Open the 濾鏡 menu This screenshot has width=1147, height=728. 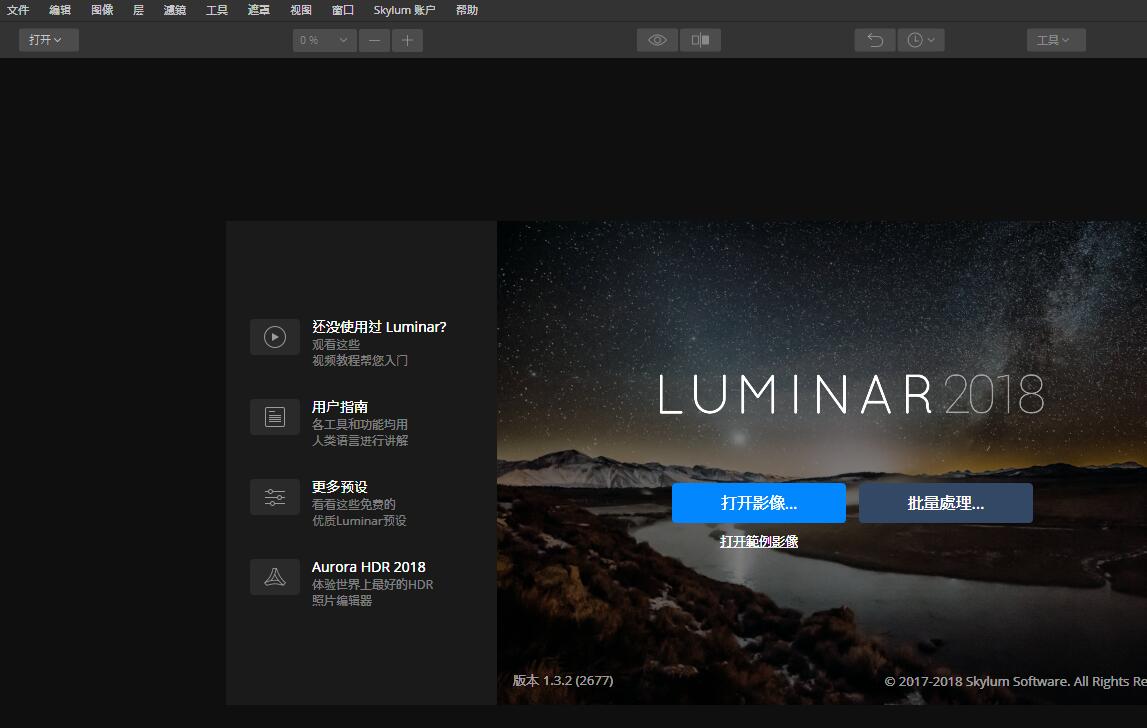coord(175,10)
